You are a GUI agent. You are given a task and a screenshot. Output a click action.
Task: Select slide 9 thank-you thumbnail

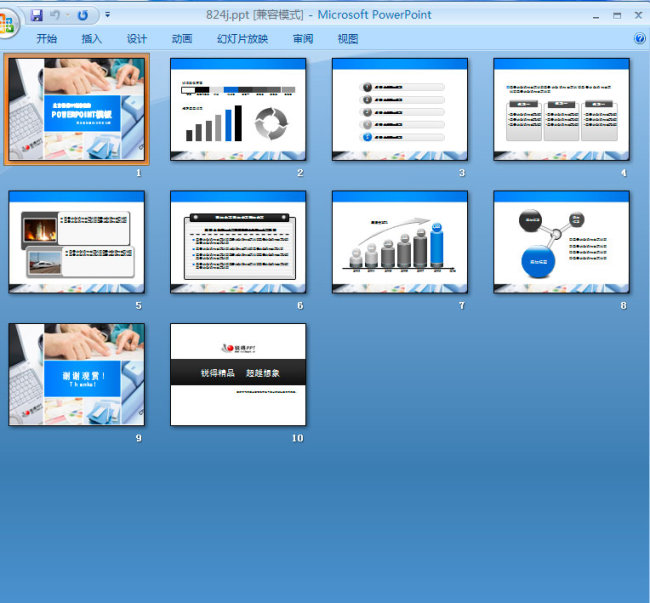(x=77, y=375)
